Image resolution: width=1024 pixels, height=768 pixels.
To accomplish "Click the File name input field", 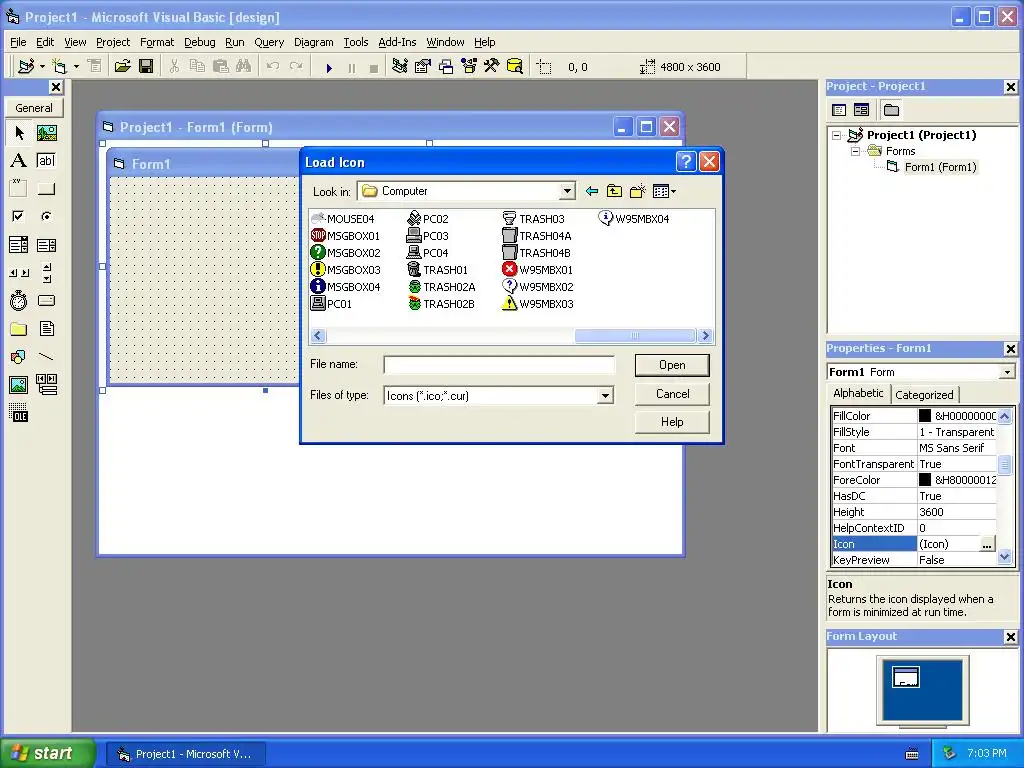I will [499, 365].
